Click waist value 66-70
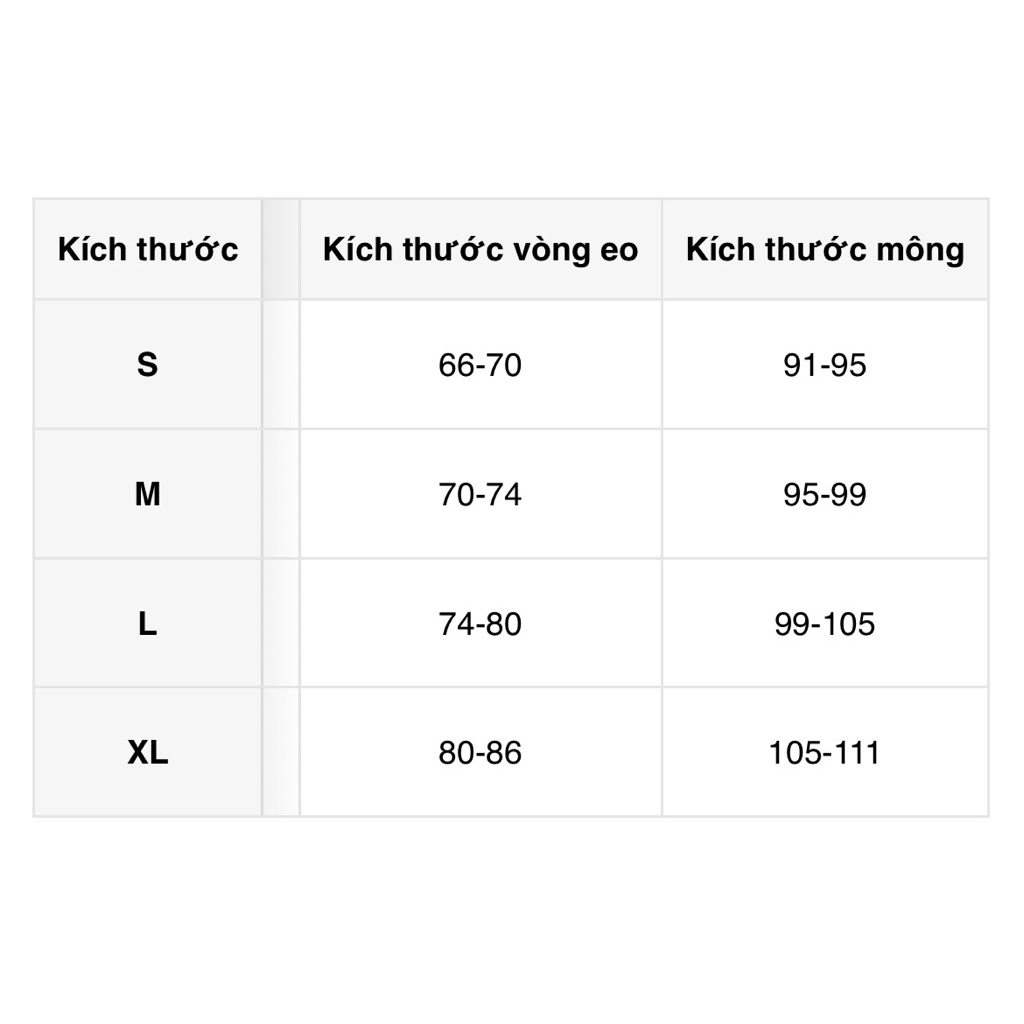This screenshot has width=1024, height=1024. coord(480,364)
